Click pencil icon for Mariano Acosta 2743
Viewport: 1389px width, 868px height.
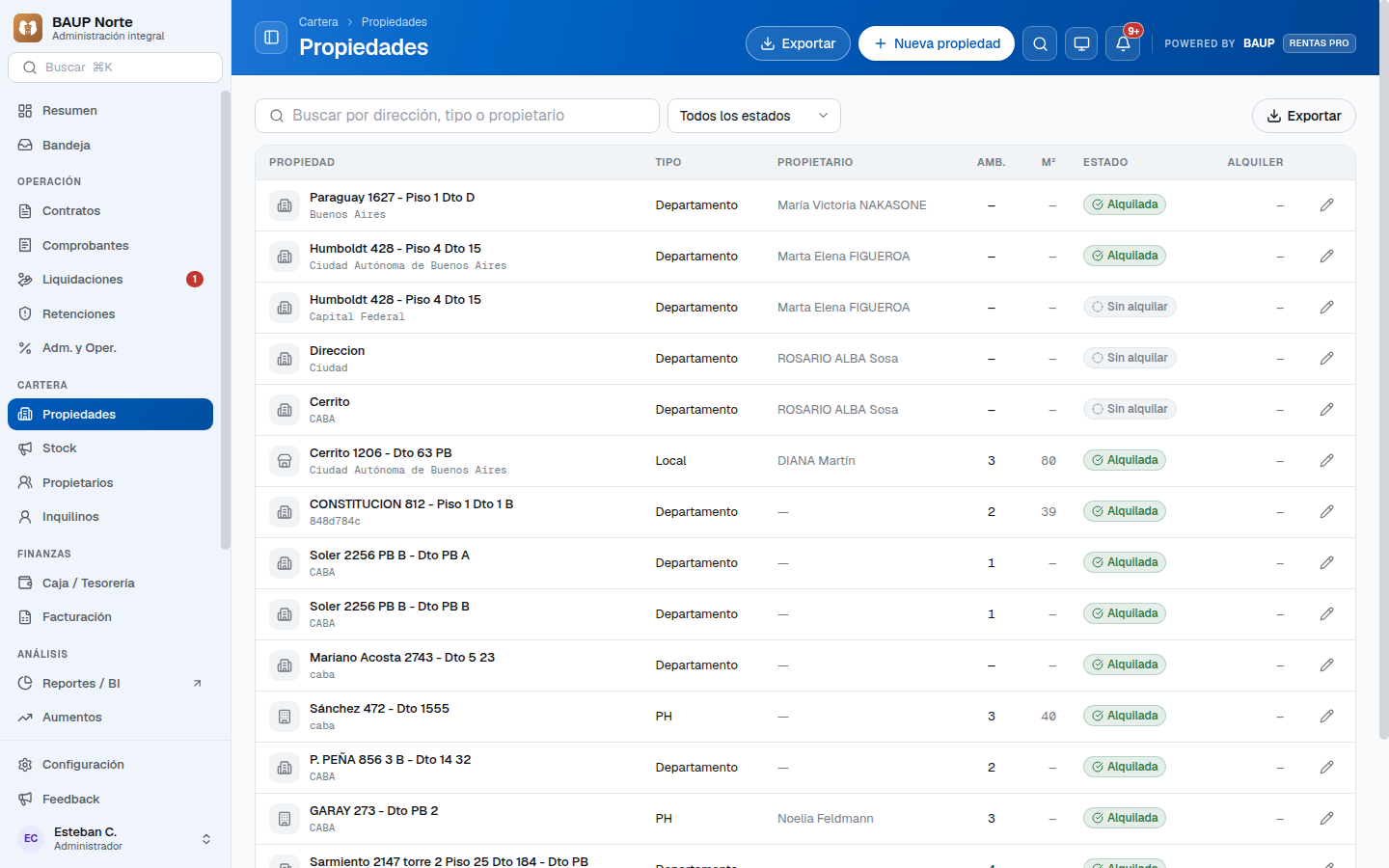click(x=1327, y=665)
